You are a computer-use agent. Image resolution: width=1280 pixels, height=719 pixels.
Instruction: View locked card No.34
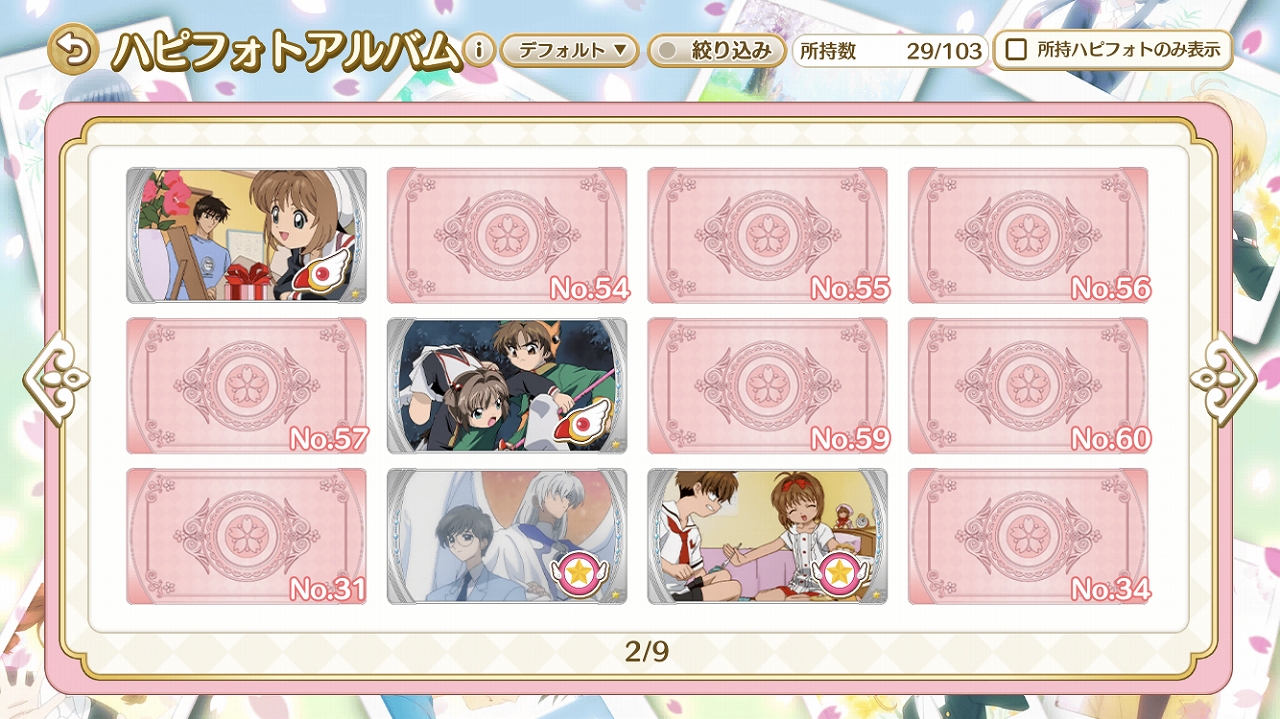1028,537
